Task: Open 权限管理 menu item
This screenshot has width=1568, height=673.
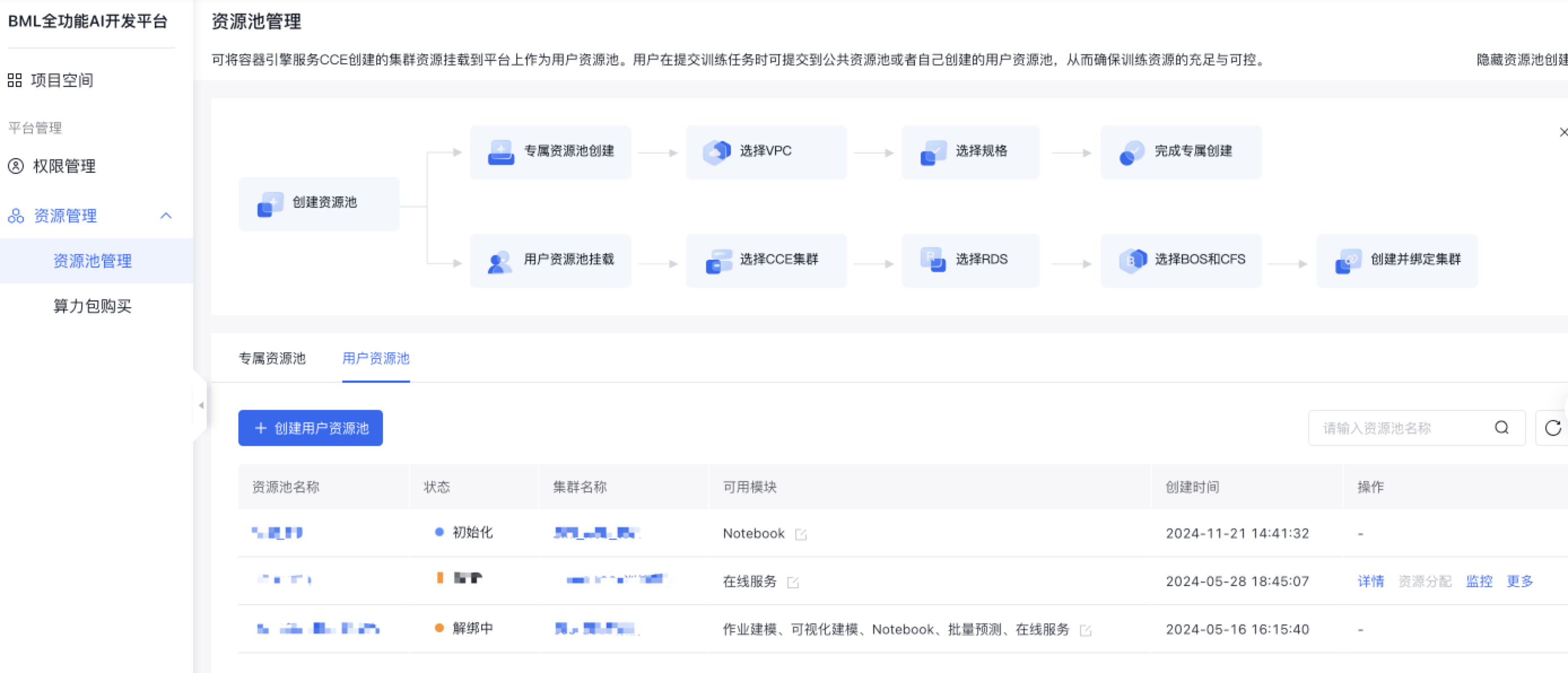Action: click(x=64, y=166)
